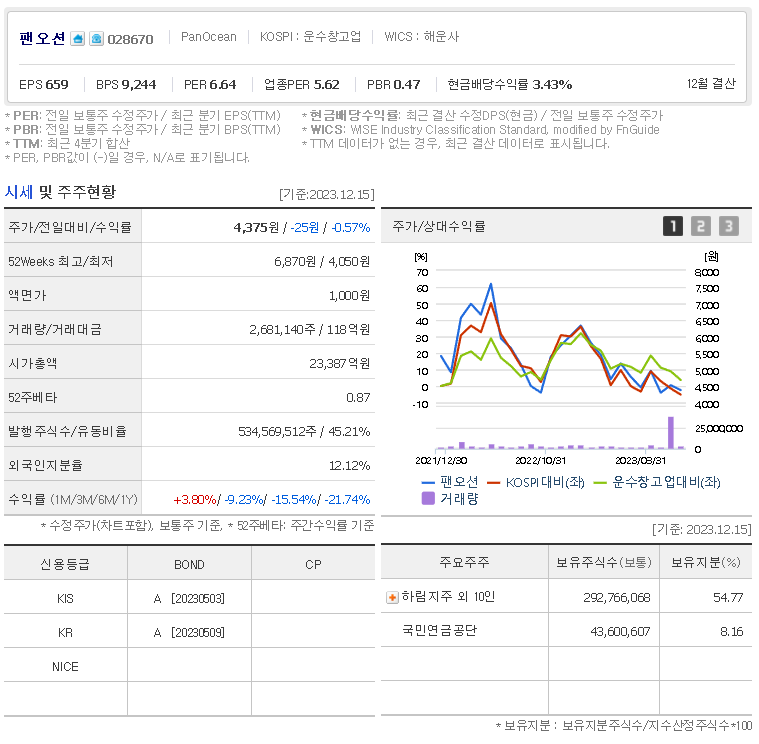The image size is (759, 744).
Task: Click 외국인지분율 12.12% value
Action: coord(349,465)
